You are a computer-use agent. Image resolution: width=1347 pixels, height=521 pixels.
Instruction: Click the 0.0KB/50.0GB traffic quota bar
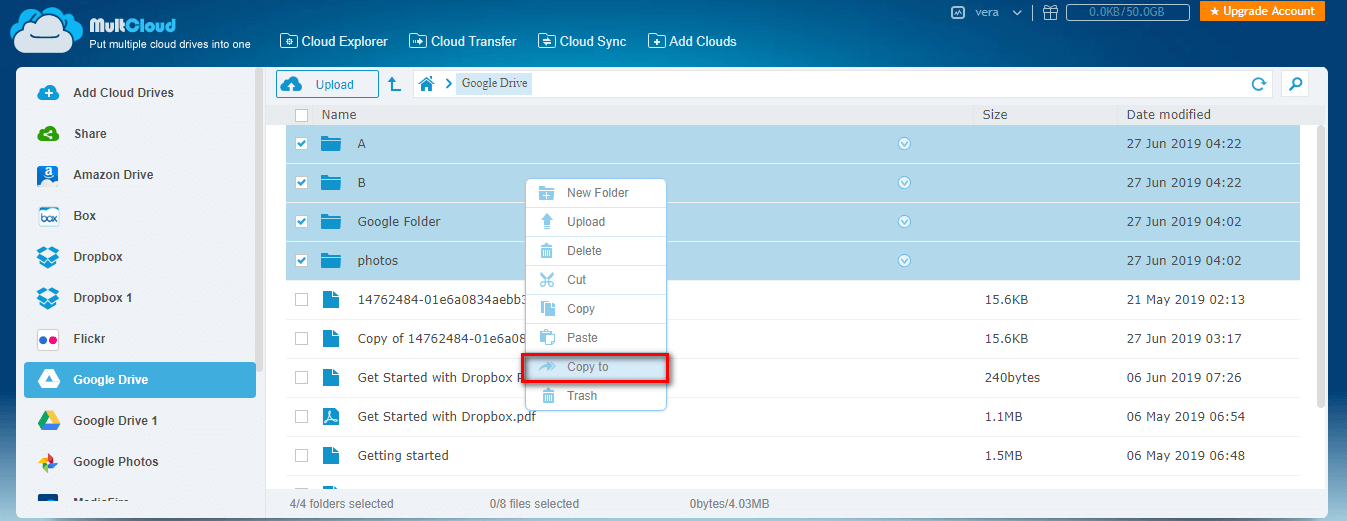(1127, 12)
